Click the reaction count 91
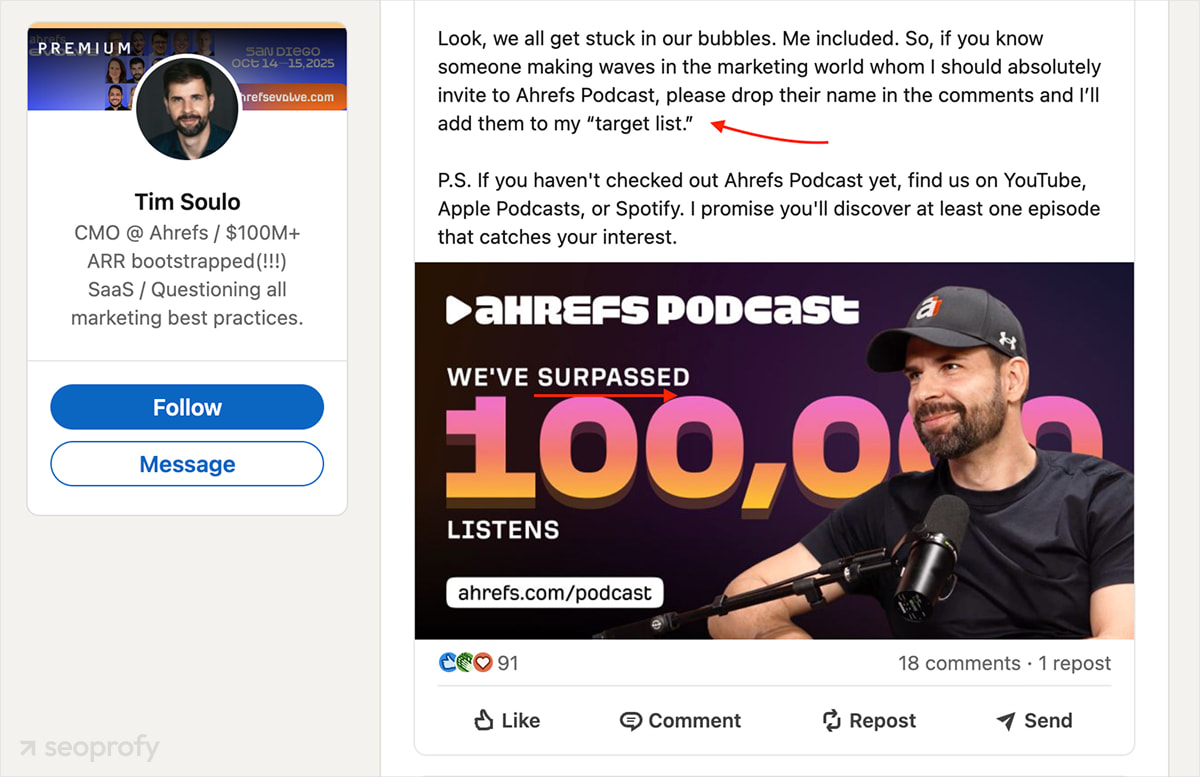1200x777 pixels. [x=508, y=663]
